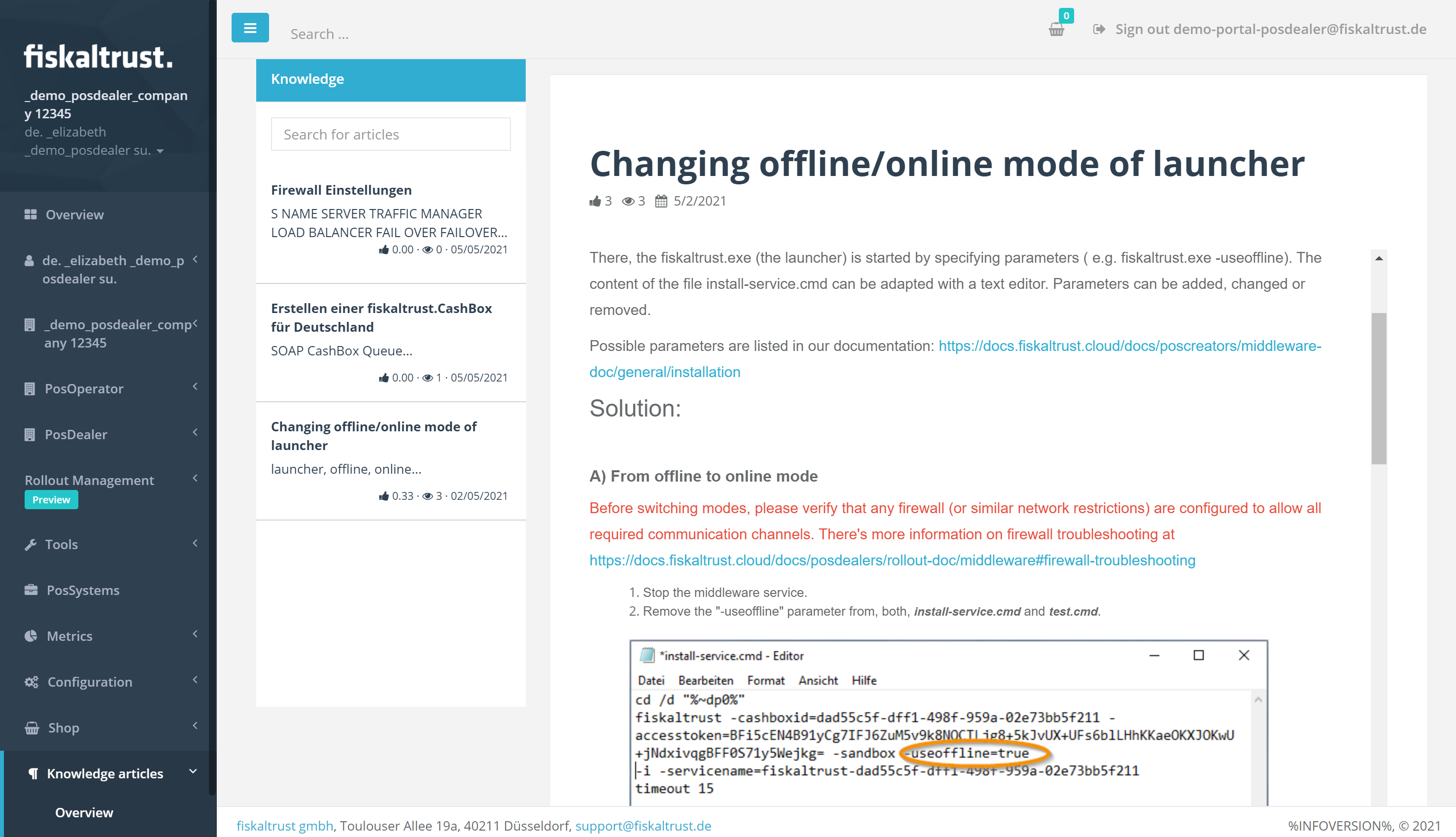The image size is (1456, 837).
Task: Click thumbs-up icon on launcher article card
Action: click(384, 496)
